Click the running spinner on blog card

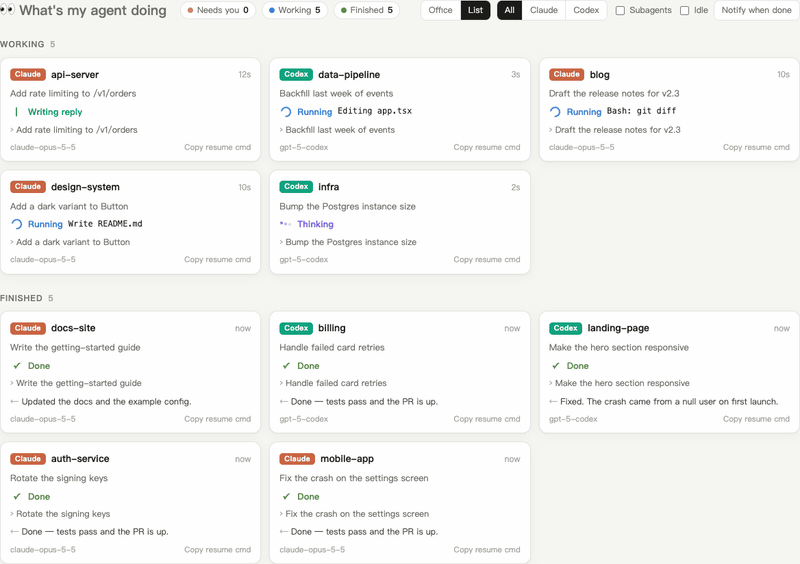556,112
